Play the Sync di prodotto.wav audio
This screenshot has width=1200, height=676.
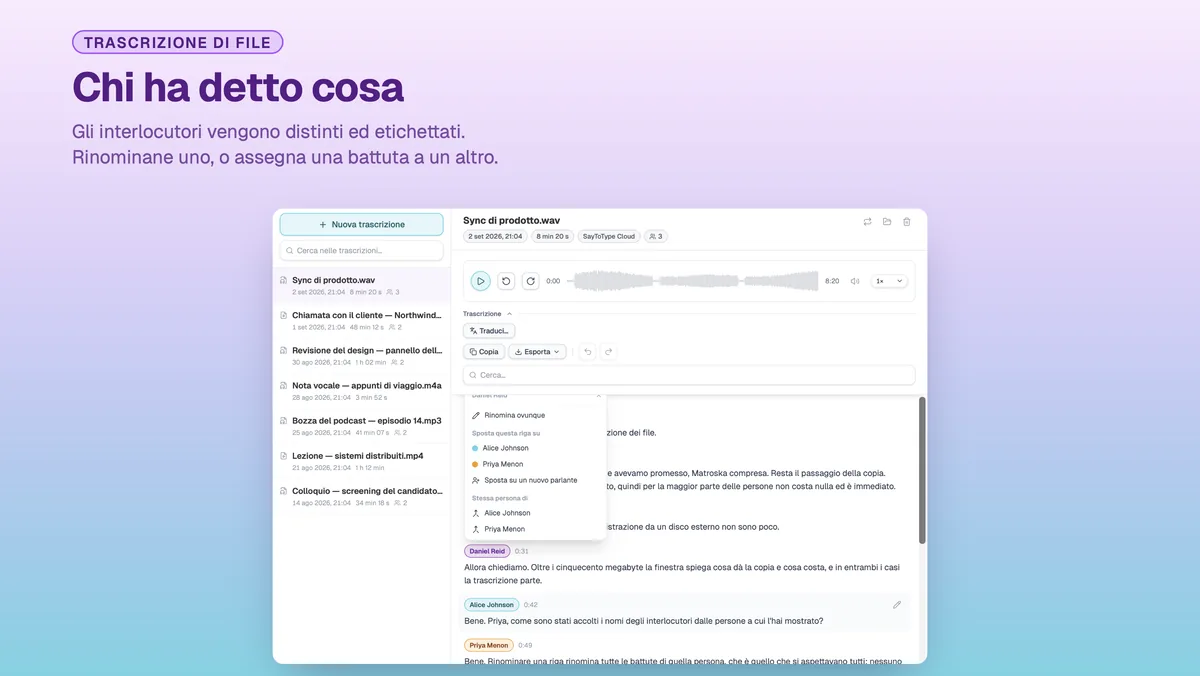(480, 281)
